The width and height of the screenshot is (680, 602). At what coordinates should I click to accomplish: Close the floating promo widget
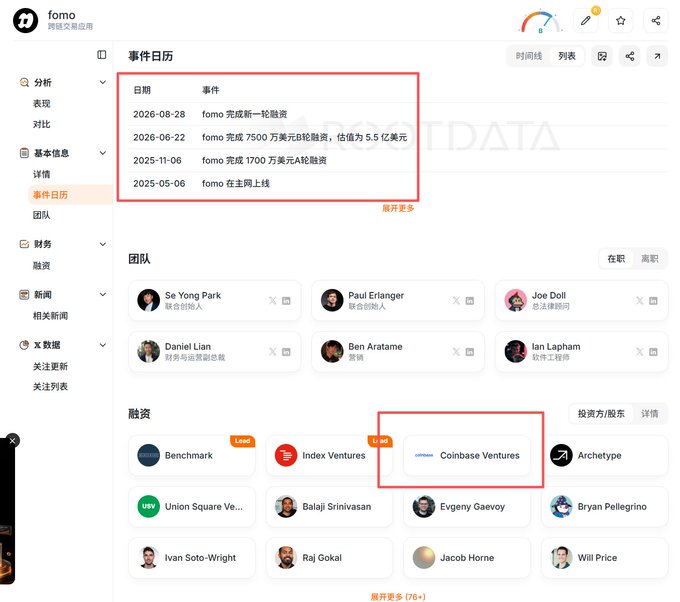(12, 441)
